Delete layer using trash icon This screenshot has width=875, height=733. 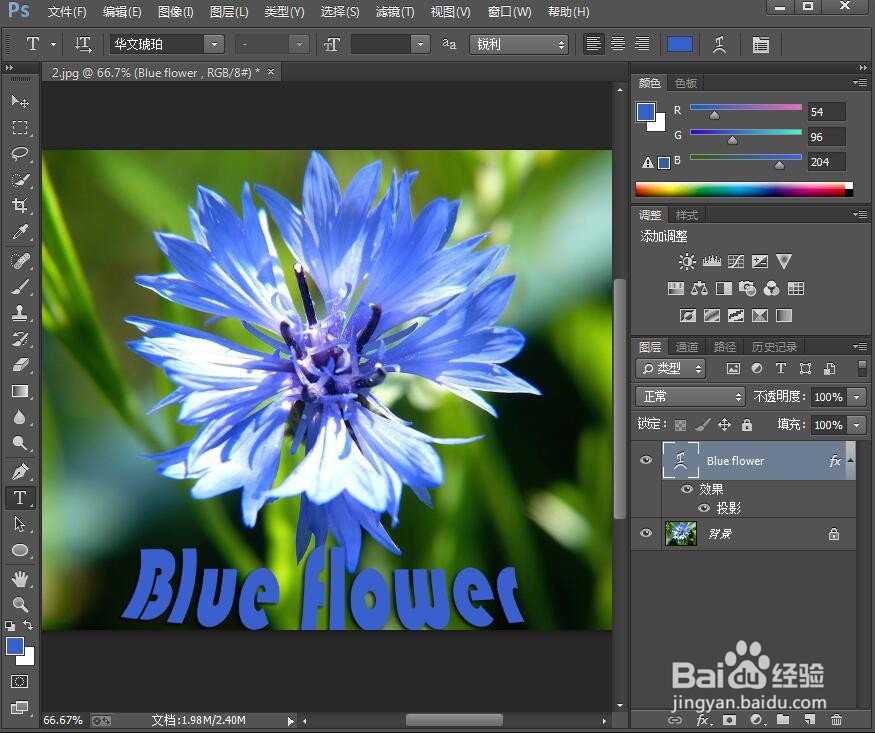point(835,720)
